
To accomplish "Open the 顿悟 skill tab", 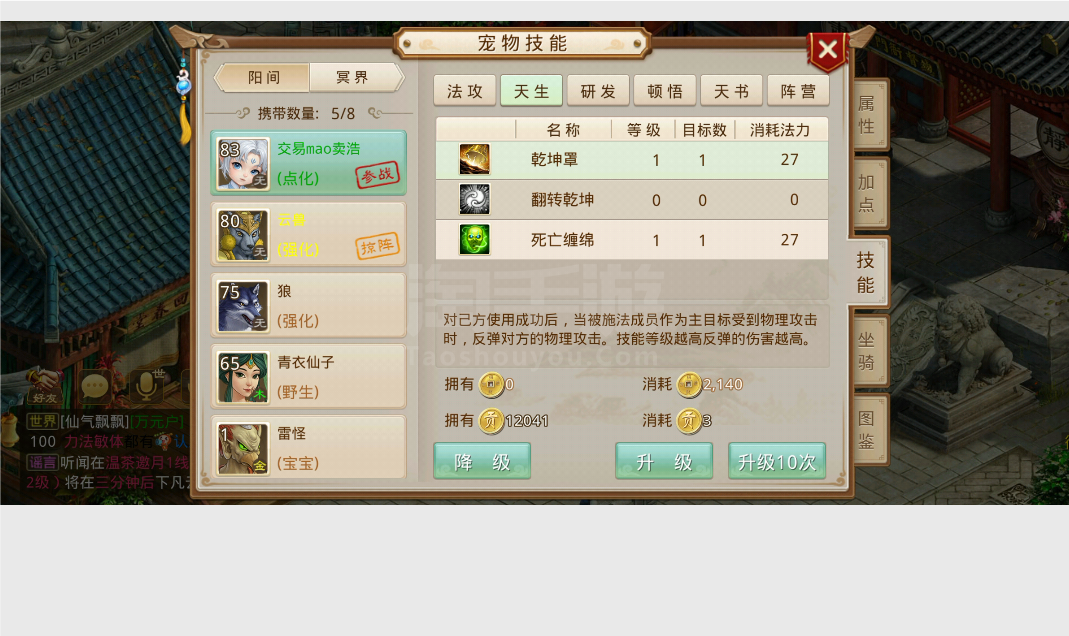I will pyautogui.click(x=665, y=91).
